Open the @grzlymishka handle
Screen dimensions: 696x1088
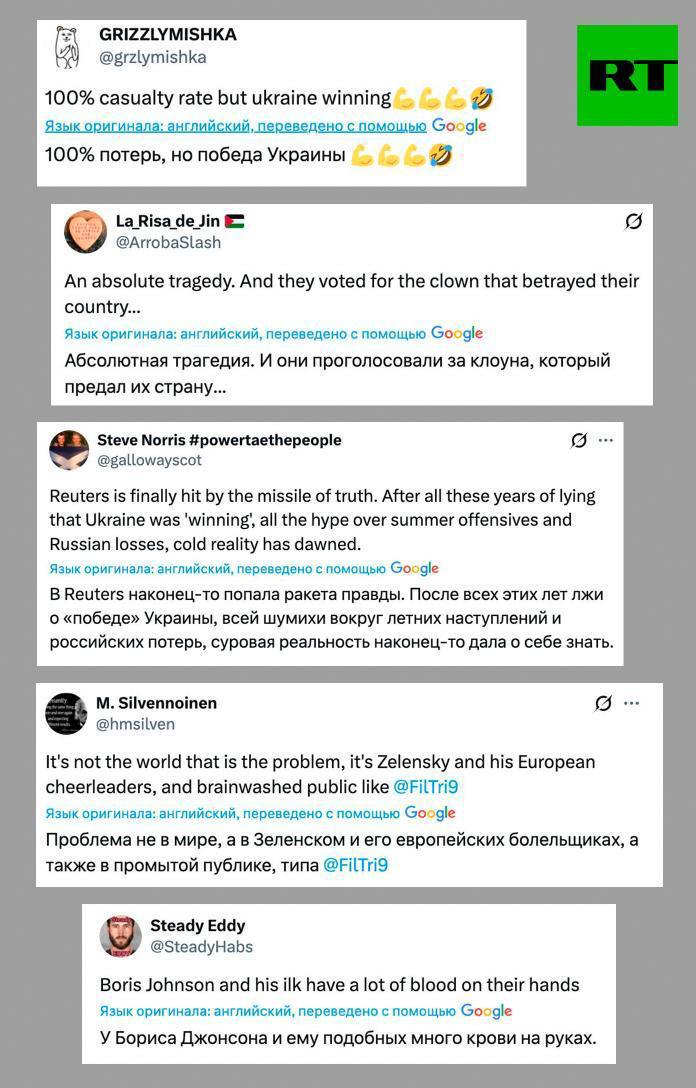tap(153, 58)
